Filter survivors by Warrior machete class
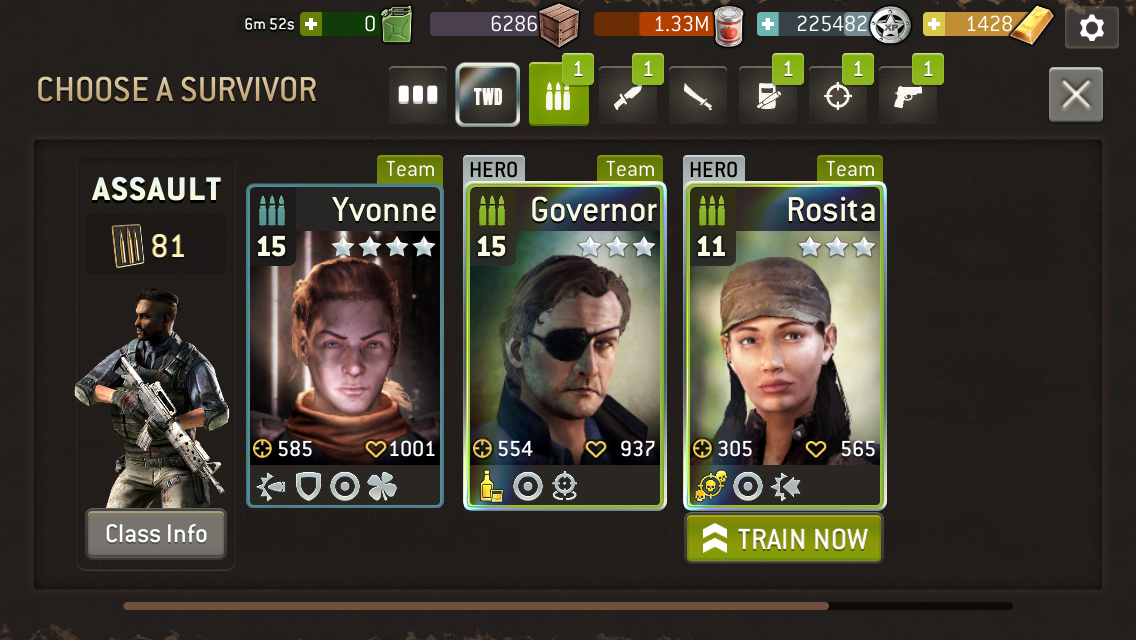The image size is (1136, 640). click(698, 95)
